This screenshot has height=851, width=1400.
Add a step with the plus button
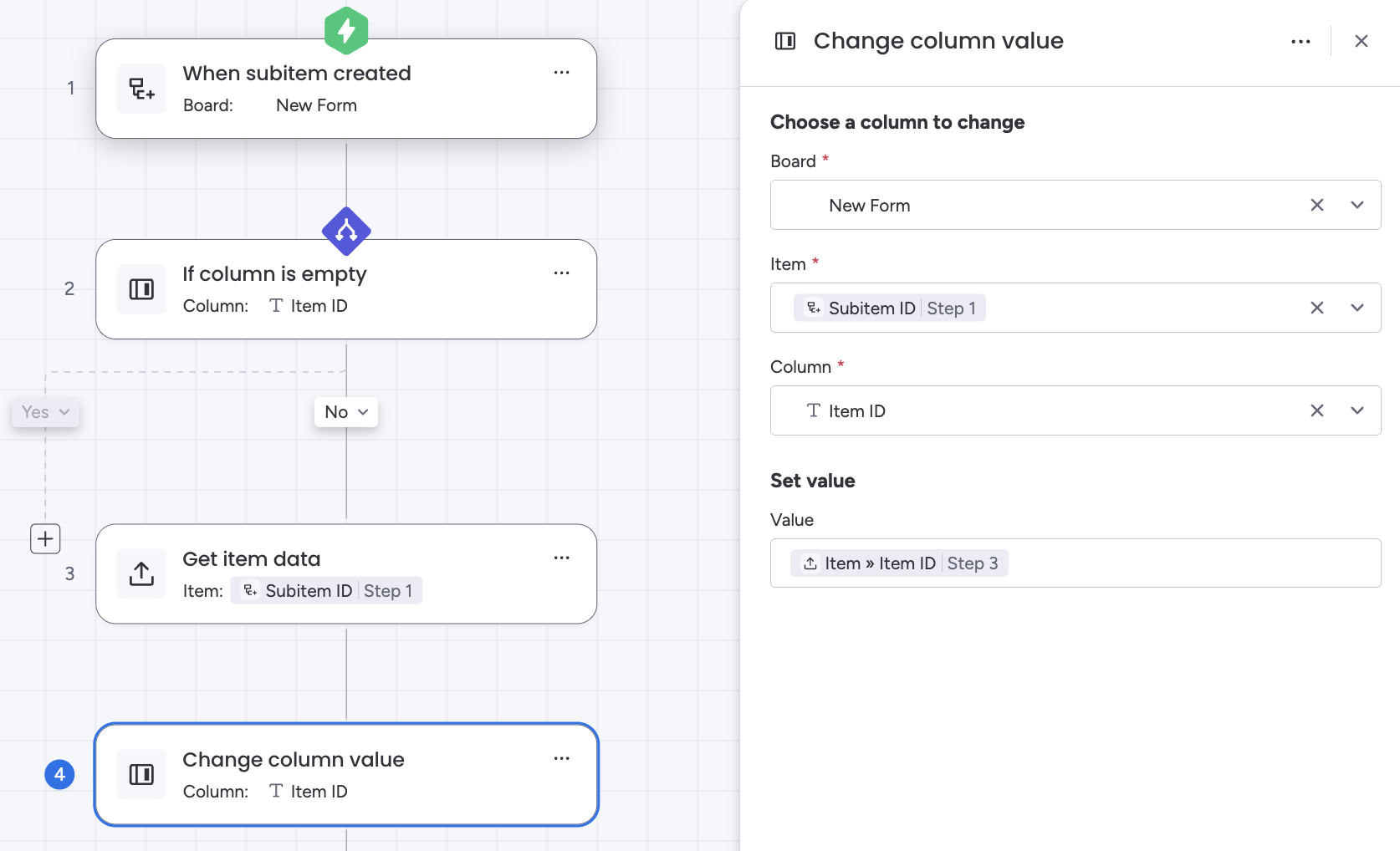(45, 539)
